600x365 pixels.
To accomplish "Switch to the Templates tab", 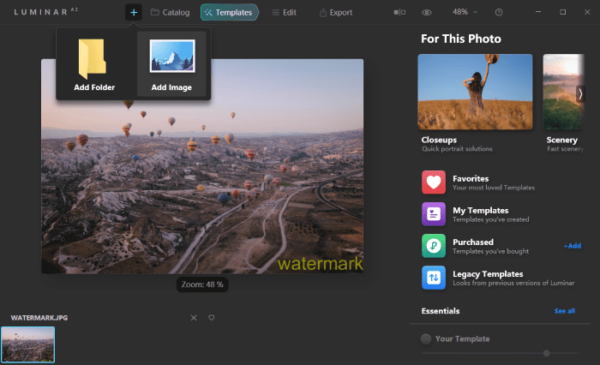I will [229, 13].
